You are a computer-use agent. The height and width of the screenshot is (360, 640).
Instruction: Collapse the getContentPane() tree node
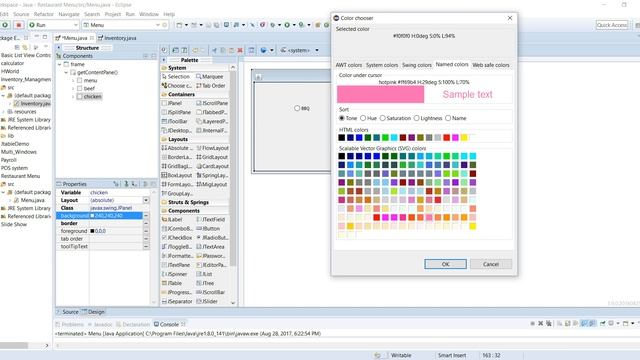point(66,73)
